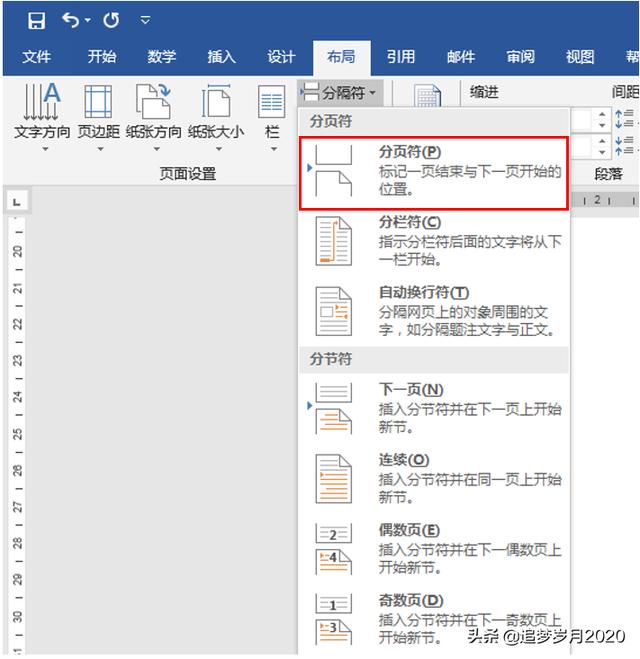Open the 纸张大小 paper size tool
Image resolution: width=640 pixels, height=659 pixels.
216,117
